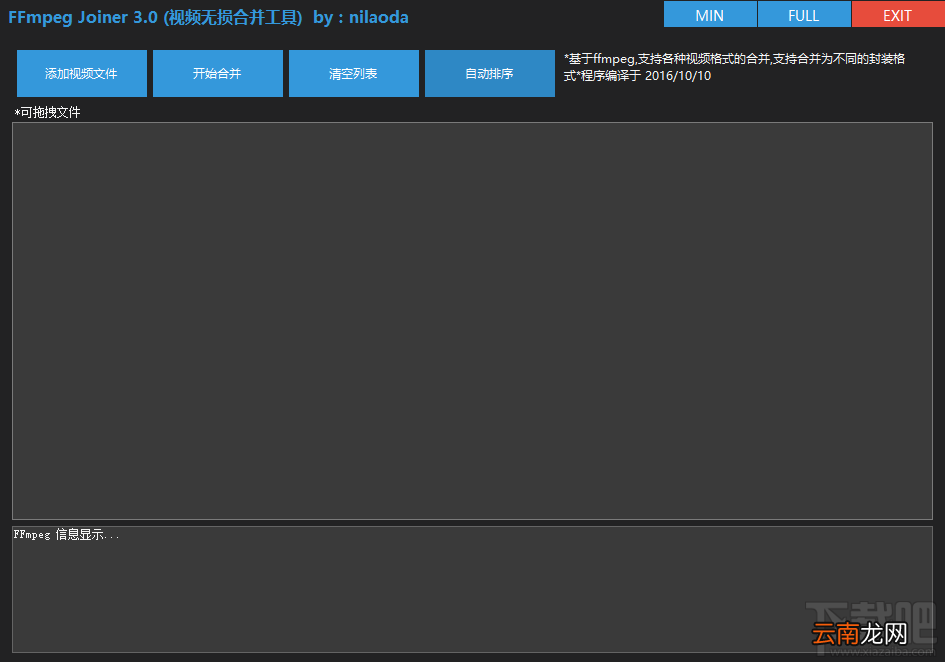Screen dimensions: 945x662
Task: Click the *可拖拽文件 hint label
Action: point(48,112)
